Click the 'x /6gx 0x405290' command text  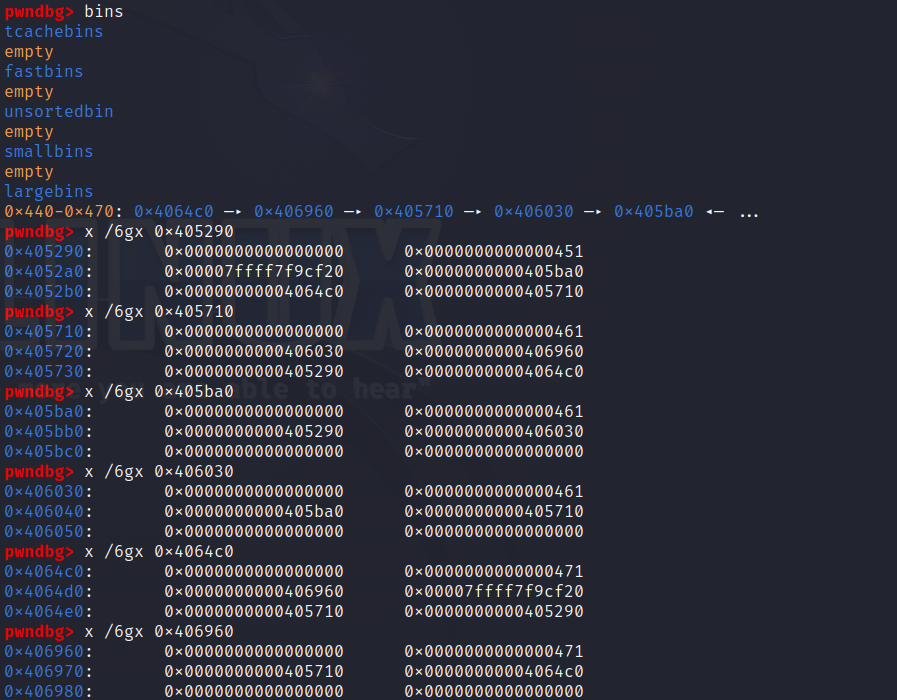[158, 231]
